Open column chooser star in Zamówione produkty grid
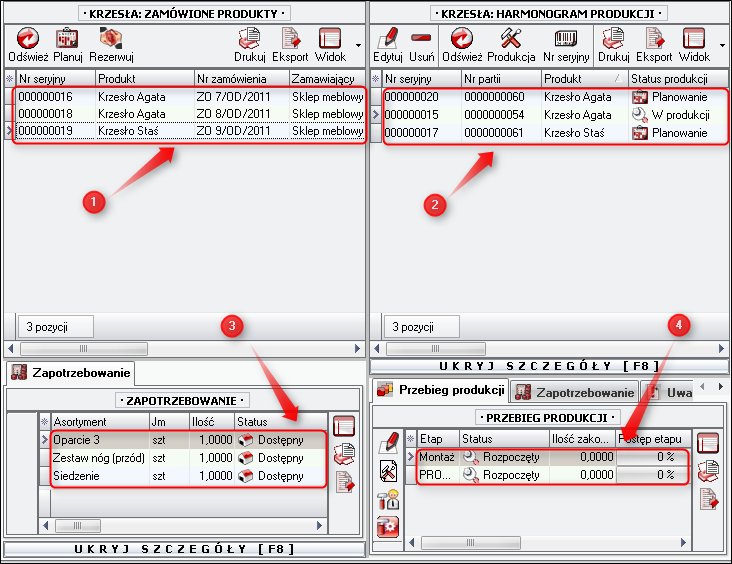Image resolution: width=732 pixels, height=564 pixels. click(9, 78)
